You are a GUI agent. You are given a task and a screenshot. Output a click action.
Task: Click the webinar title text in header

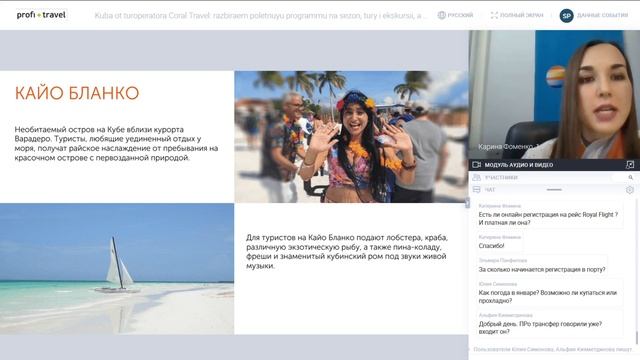(x=261, y=16)
